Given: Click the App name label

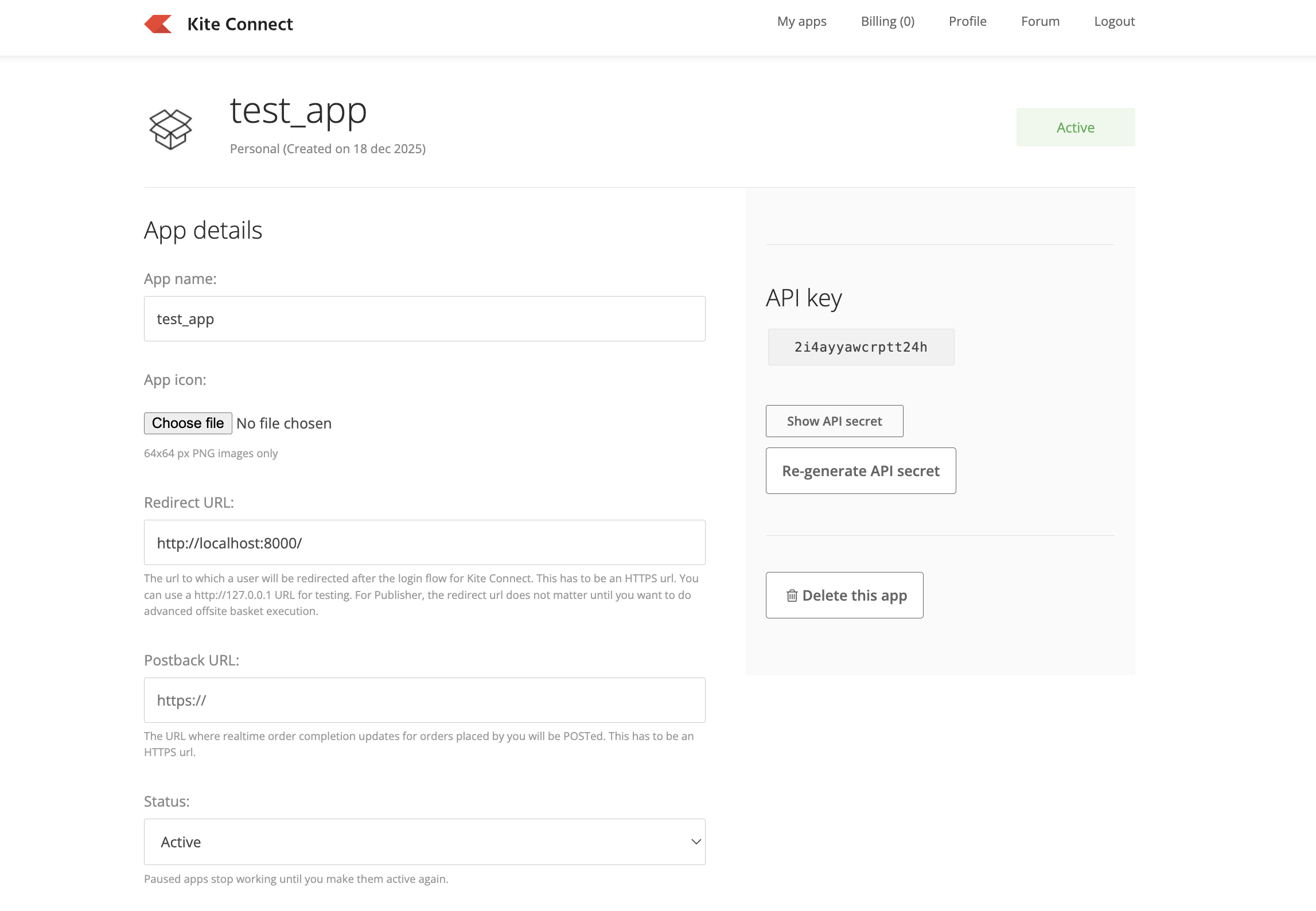Looking at the screenshot, I should tap(180, 279).
